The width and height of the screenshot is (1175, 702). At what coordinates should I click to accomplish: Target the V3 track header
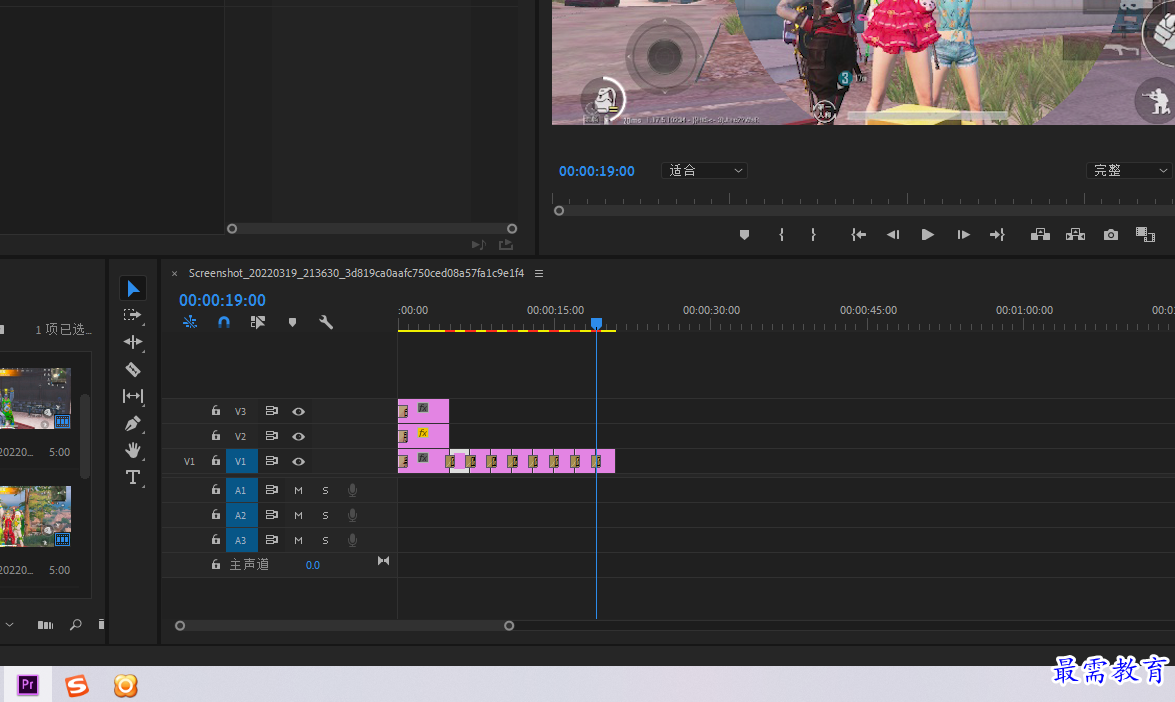[x=241, y=411]
